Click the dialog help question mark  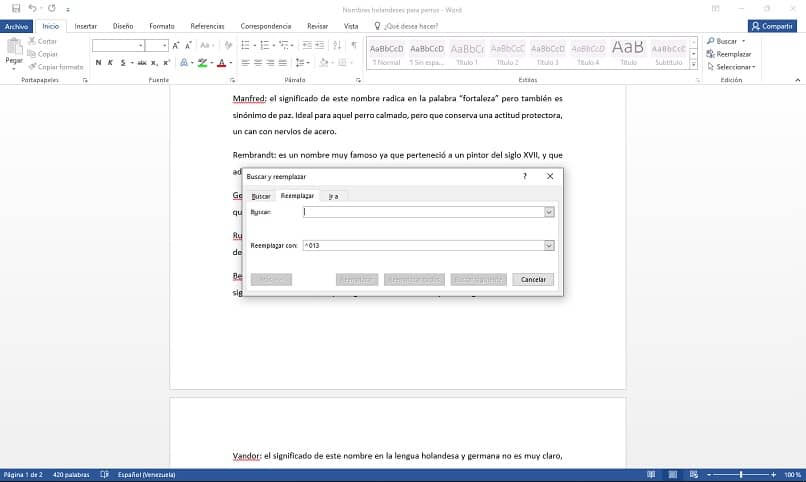pyautogui.click(x=524, y=176)
